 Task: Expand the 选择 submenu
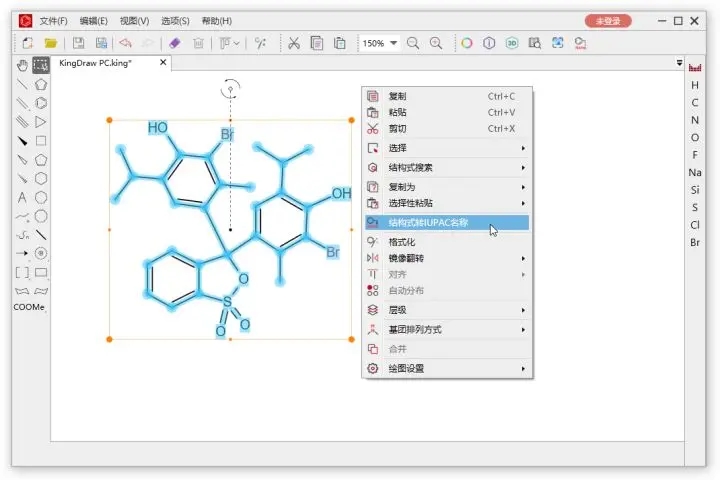[x=446, y=148]
